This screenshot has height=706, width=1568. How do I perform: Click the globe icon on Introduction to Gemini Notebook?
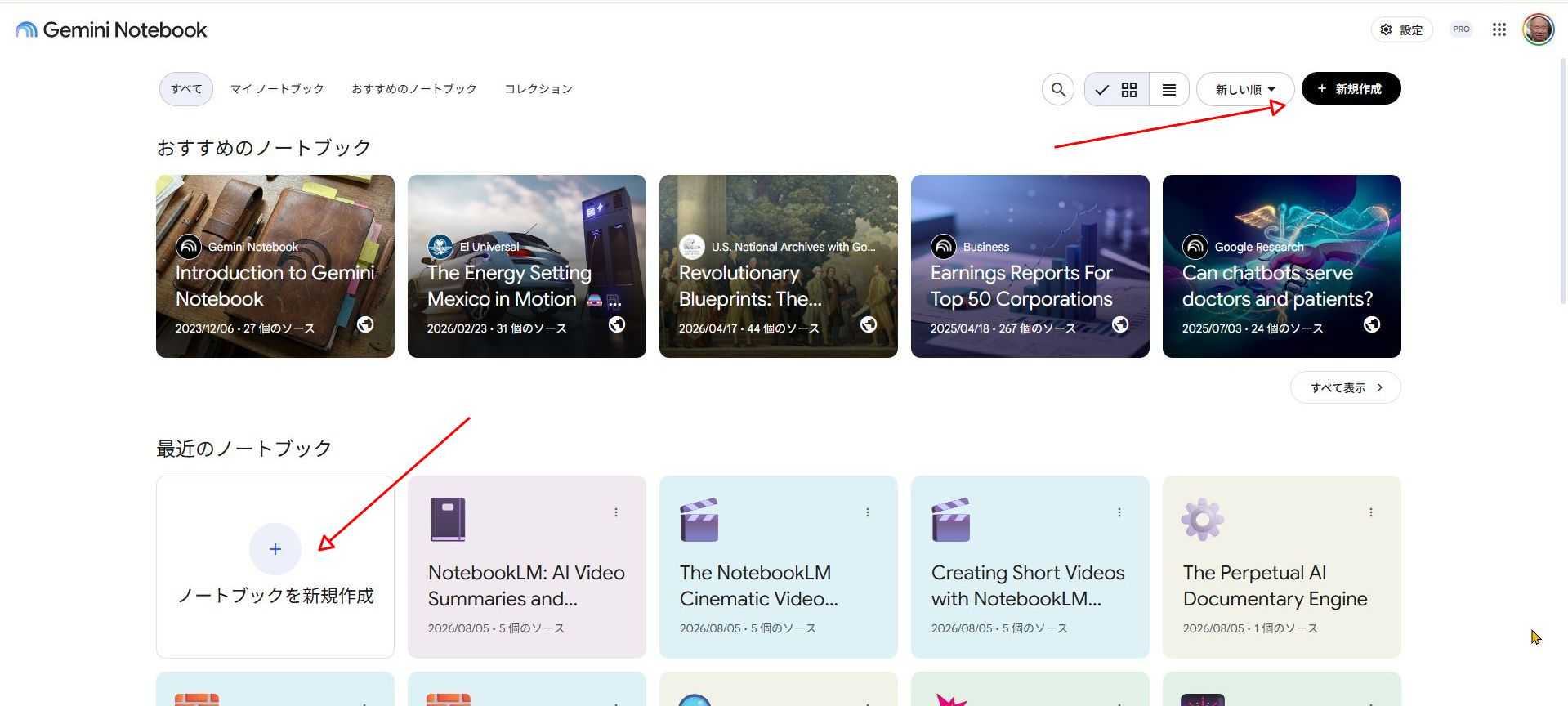click(365, 324)
